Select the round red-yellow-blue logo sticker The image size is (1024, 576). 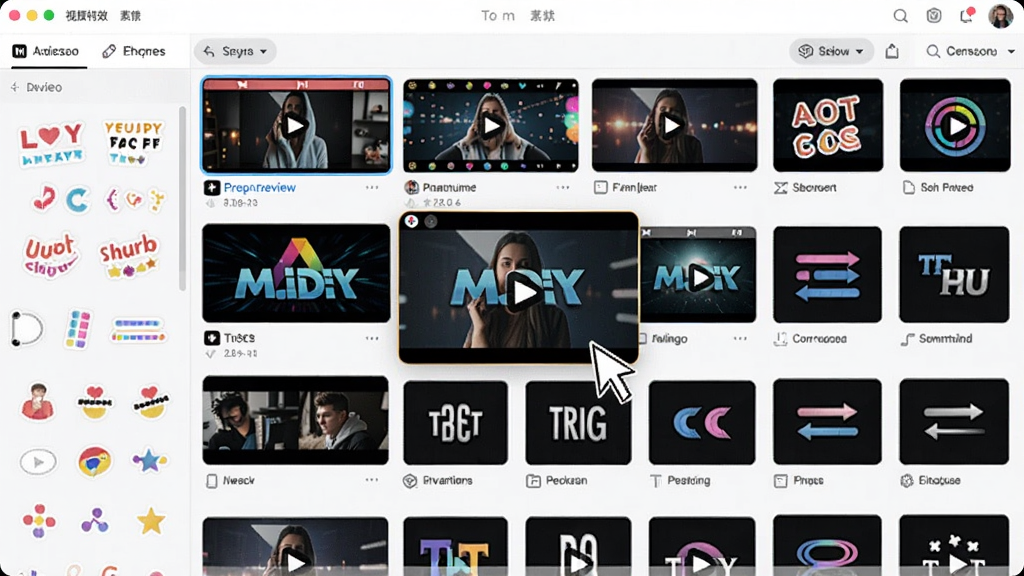(95, 462)
